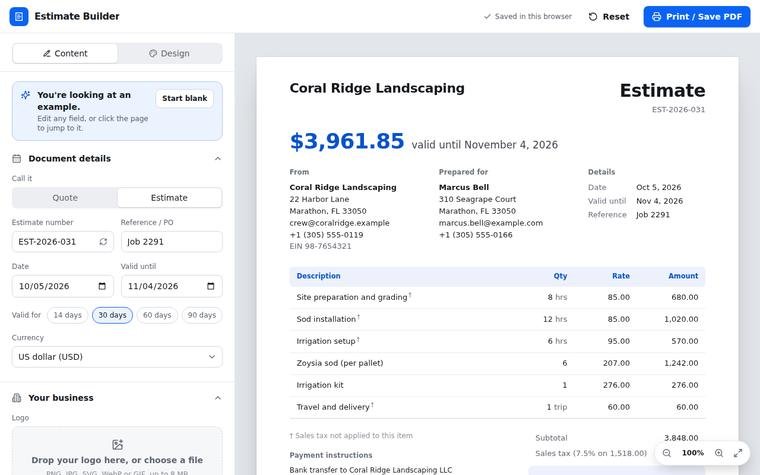Zoom out the preview with minus magnifier

667,453
